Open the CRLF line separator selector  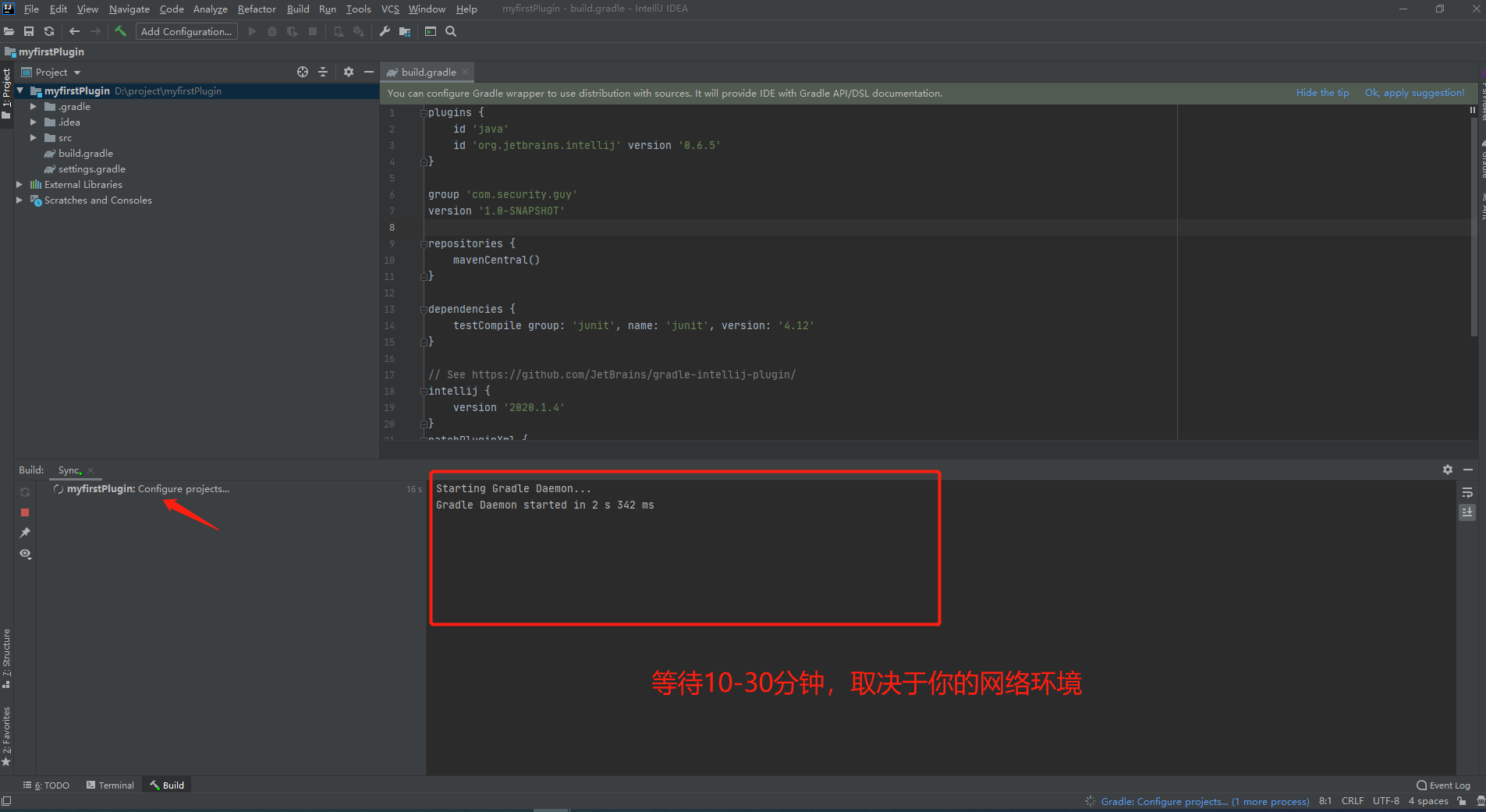pos(1353,801)
